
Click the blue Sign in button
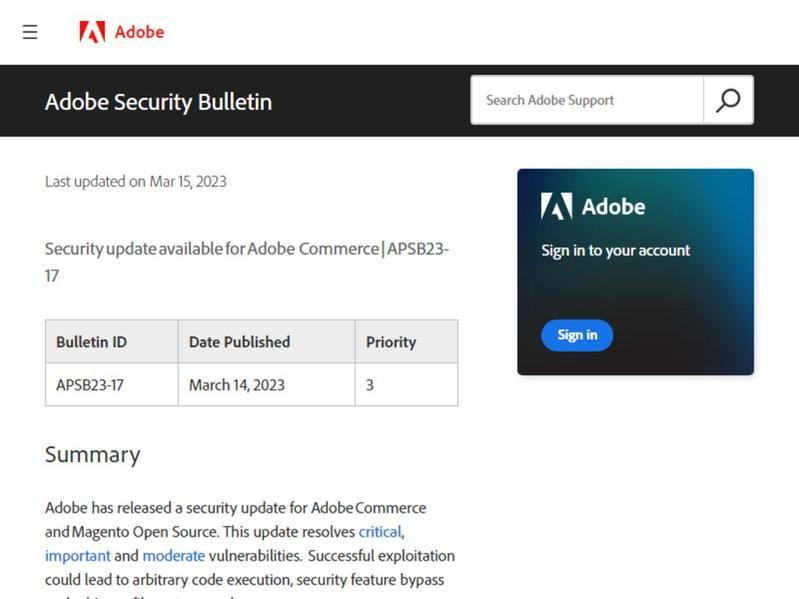pos(577,335)
